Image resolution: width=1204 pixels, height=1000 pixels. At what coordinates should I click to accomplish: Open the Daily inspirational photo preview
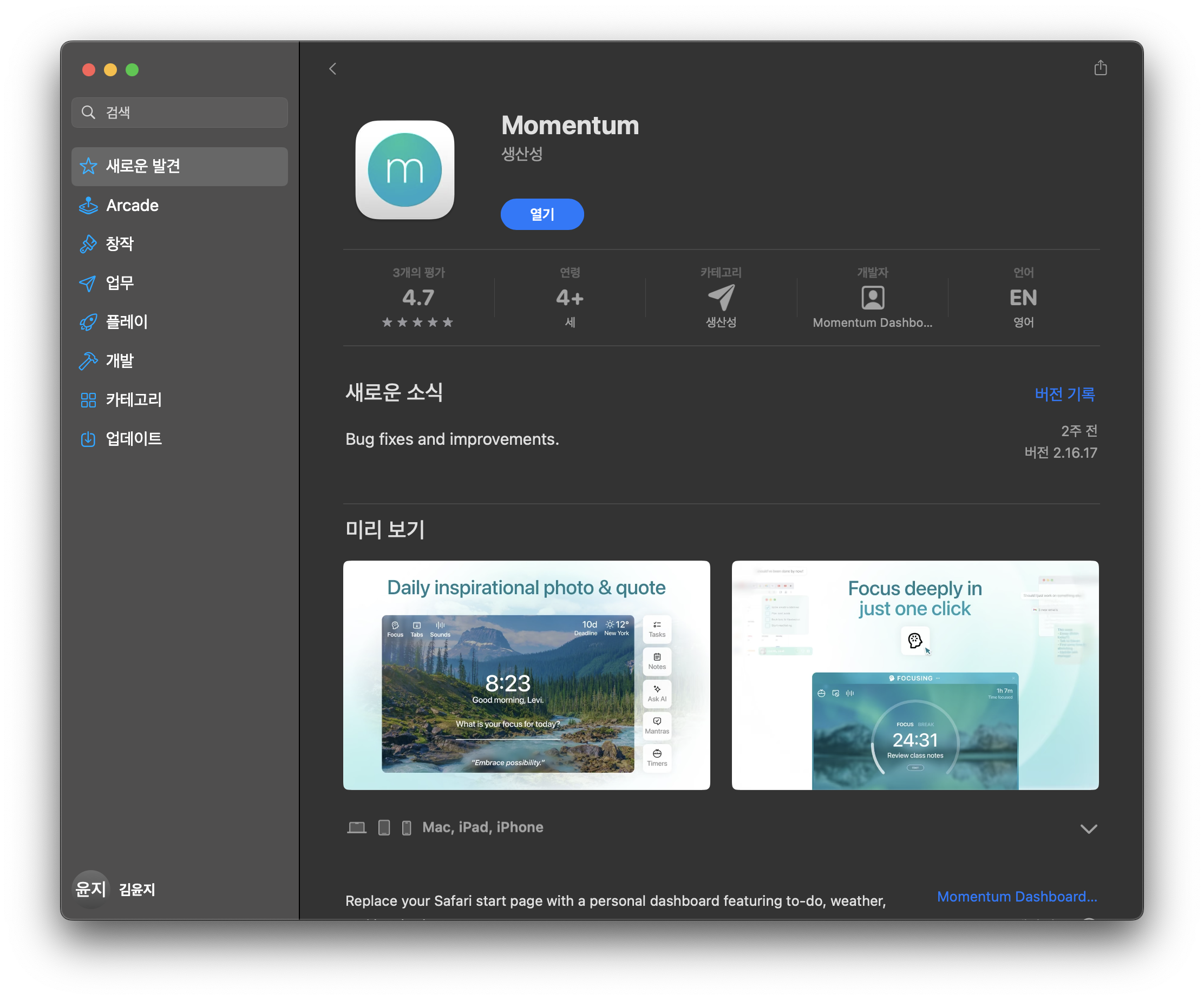click(x=526, y=675)
